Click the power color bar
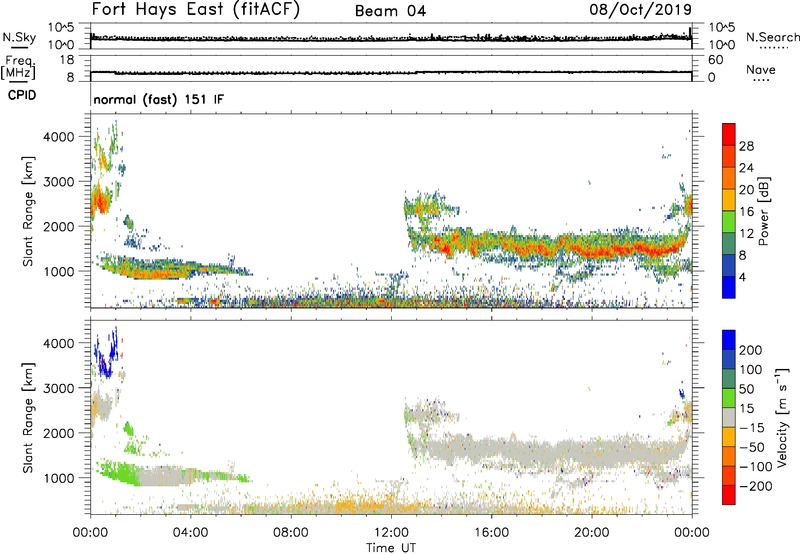The height and width of the screenshot is (554, 800). tap(729, 210)
